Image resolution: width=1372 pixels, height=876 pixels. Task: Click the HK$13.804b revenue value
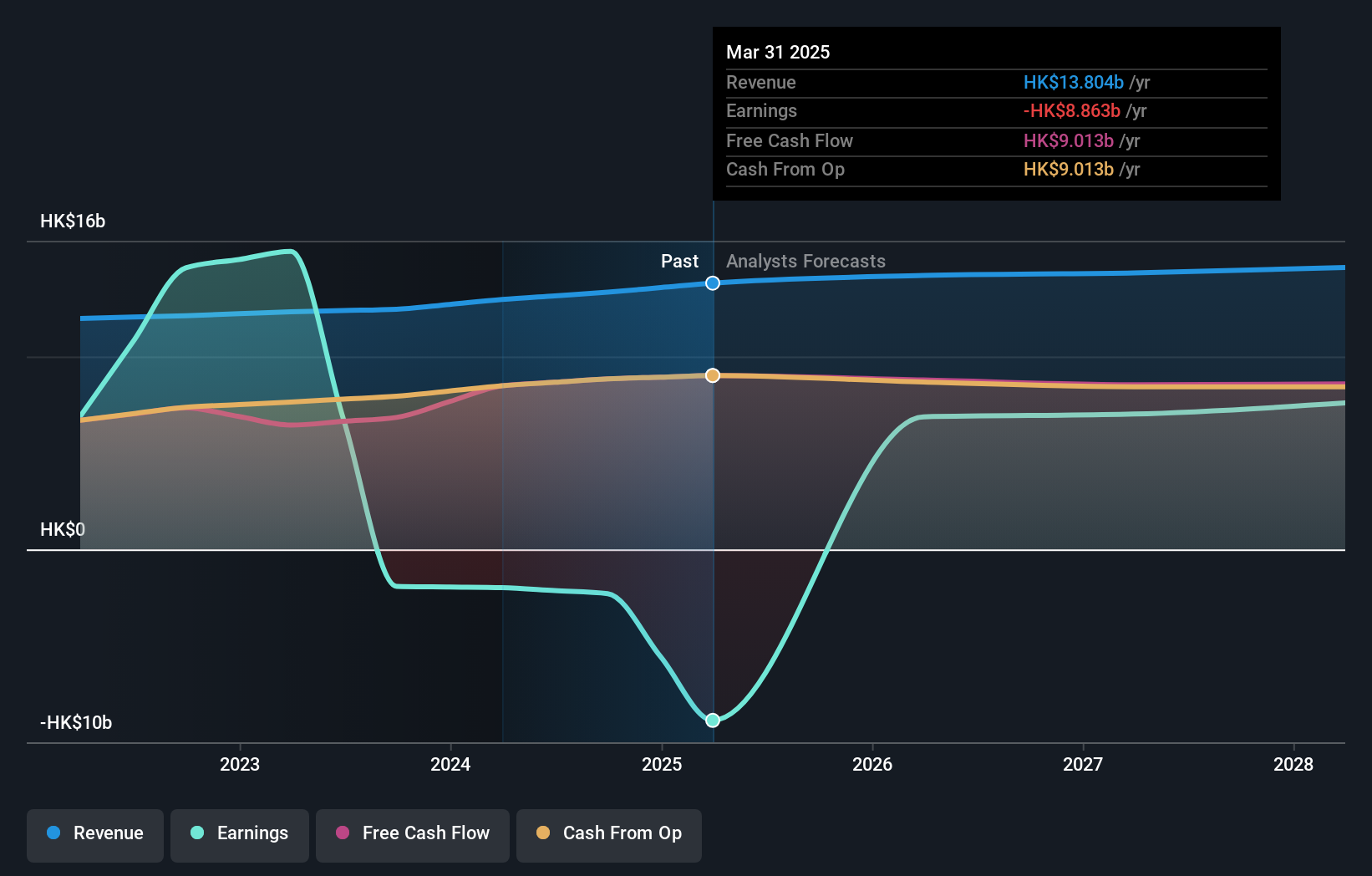click(1073, 82)
